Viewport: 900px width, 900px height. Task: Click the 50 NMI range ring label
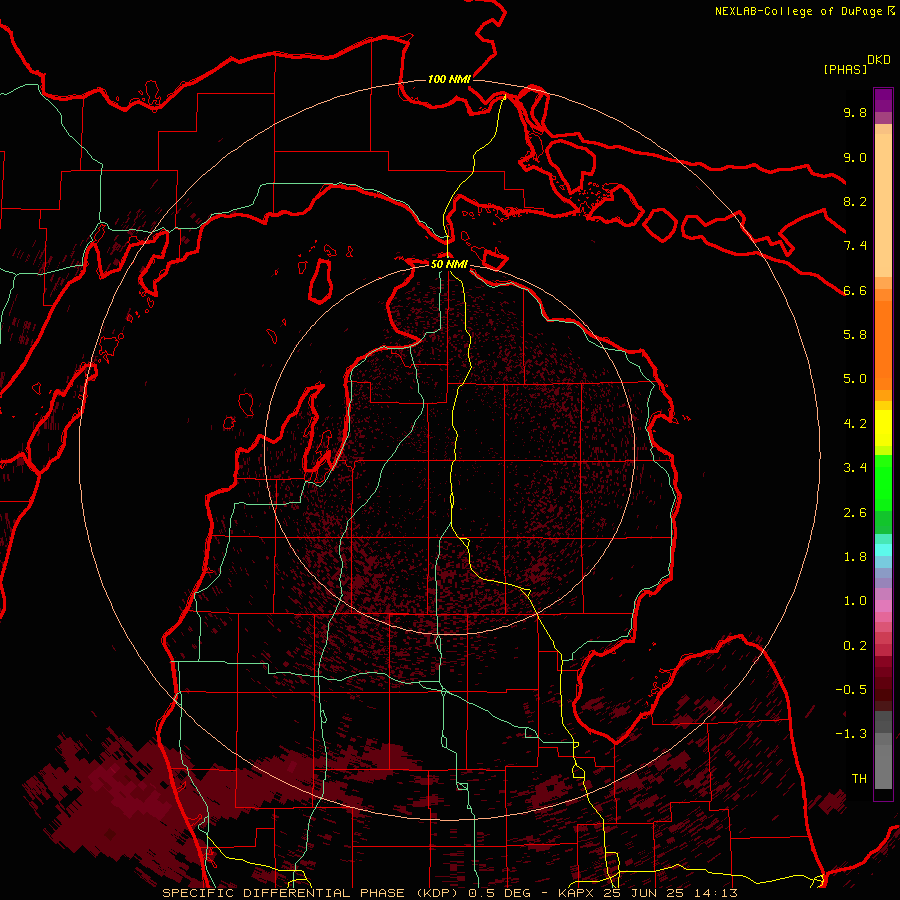449,264
